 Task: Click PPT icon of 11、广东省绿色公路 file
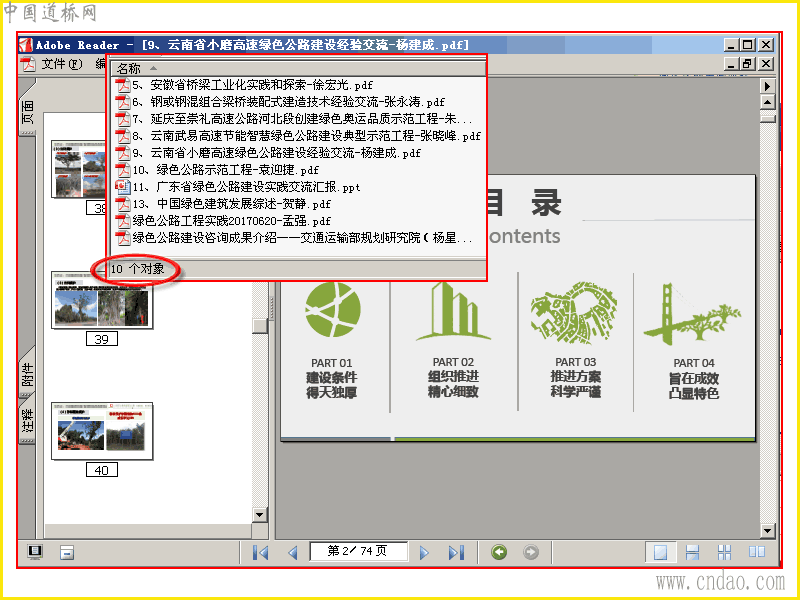(x=123, y=187)
